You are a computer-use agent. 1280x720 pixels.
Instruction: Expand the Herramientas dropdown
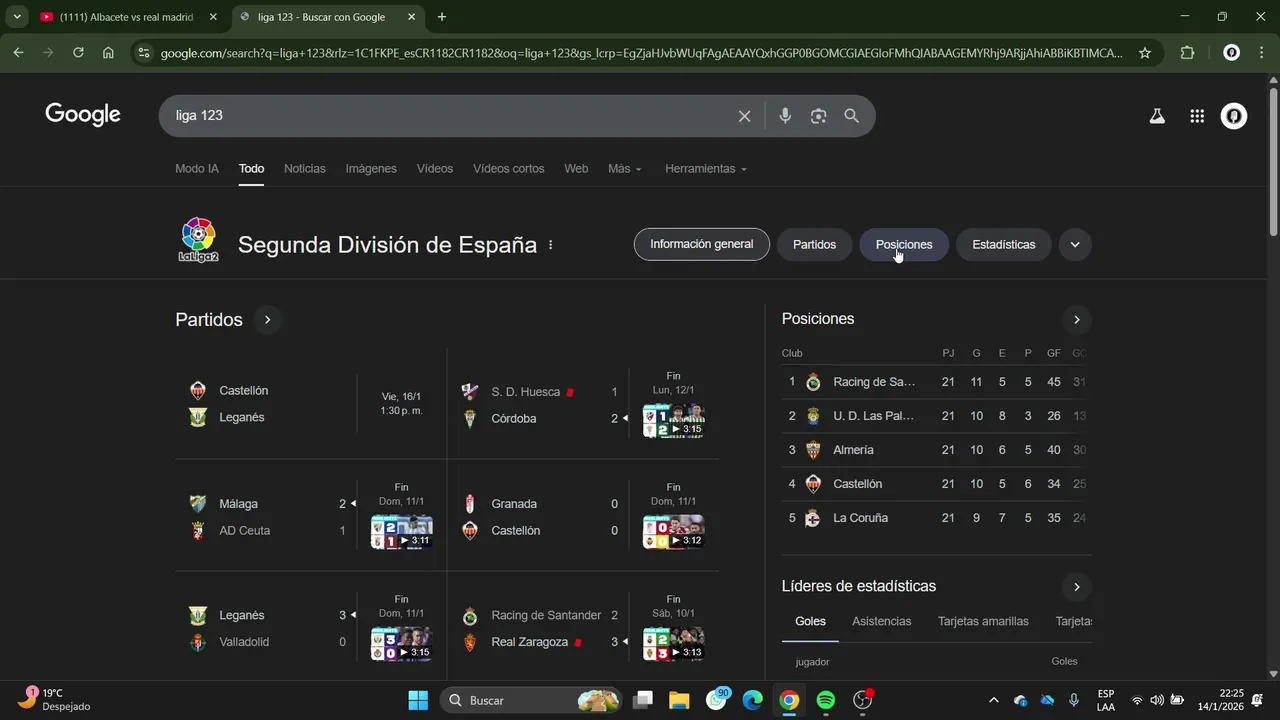pyautogui.click(x=706, y=169)
